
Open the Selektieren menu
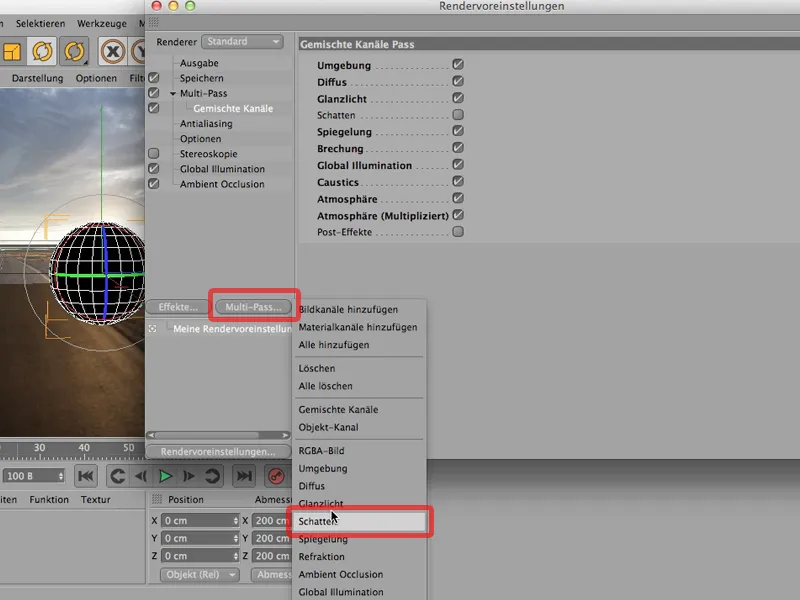pos(40,23)
